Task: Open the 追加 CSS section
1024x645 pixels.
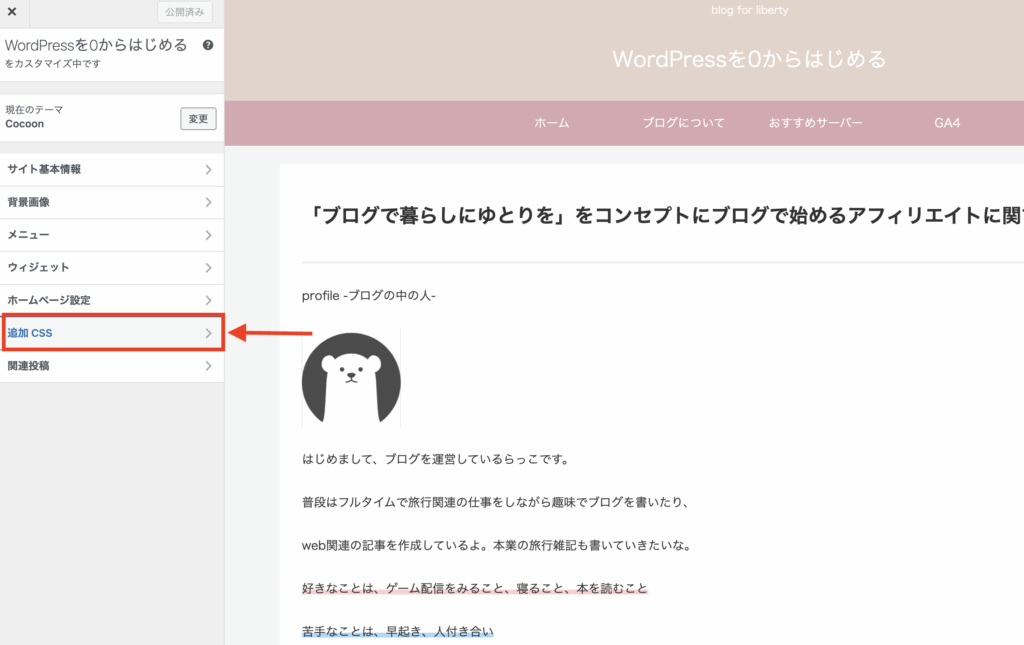Action: coord(112,333)
